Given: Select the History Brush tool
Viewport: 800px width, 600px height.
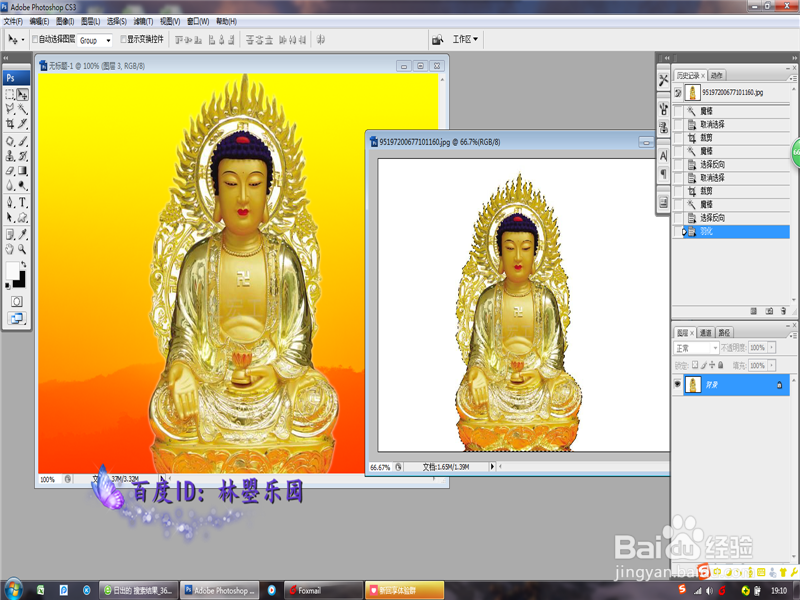Looking at the screenshot, I should tap(22, 156).
